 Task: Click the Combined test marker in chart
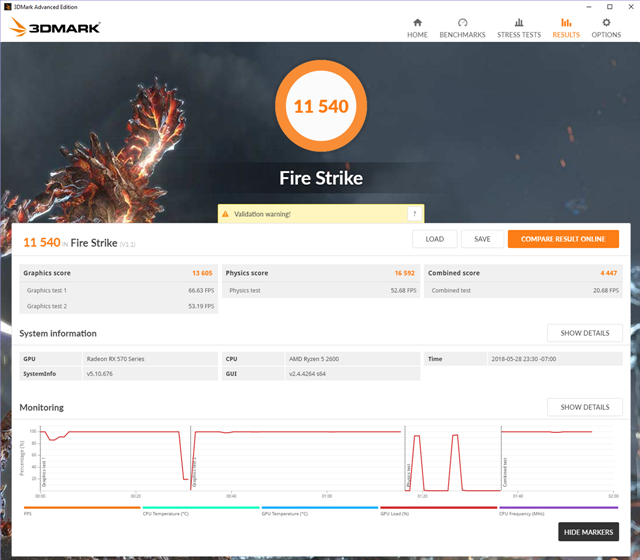point(505,472)
